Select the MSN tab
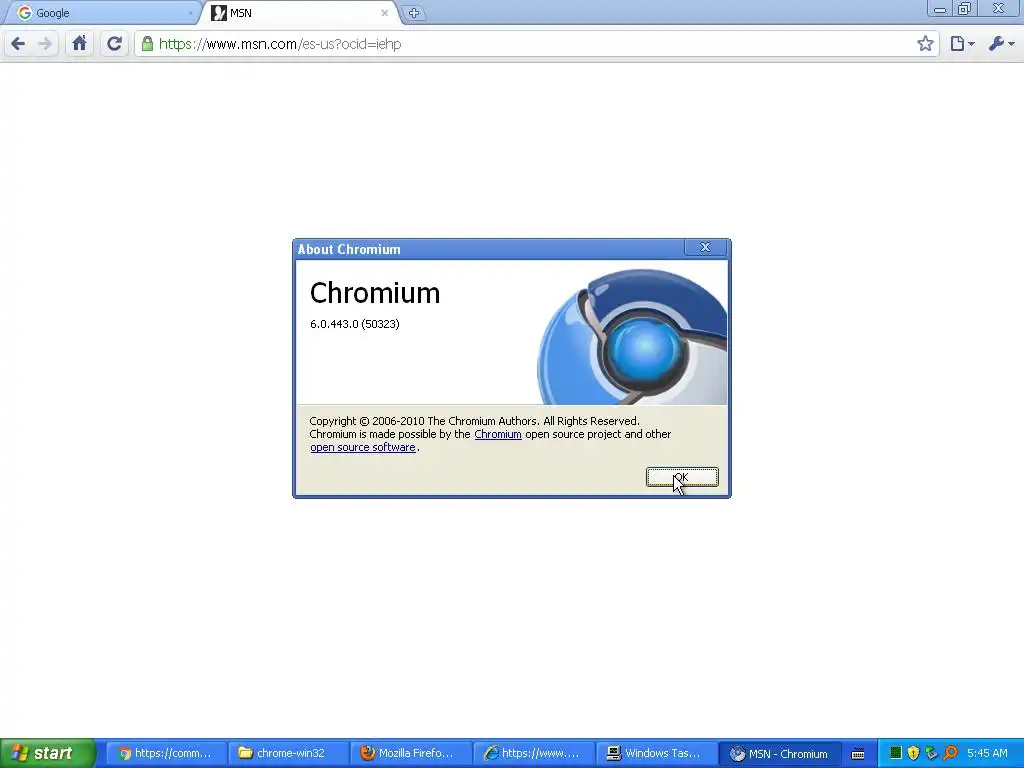Screen dimensions: 1024x768 pos(300,13)
